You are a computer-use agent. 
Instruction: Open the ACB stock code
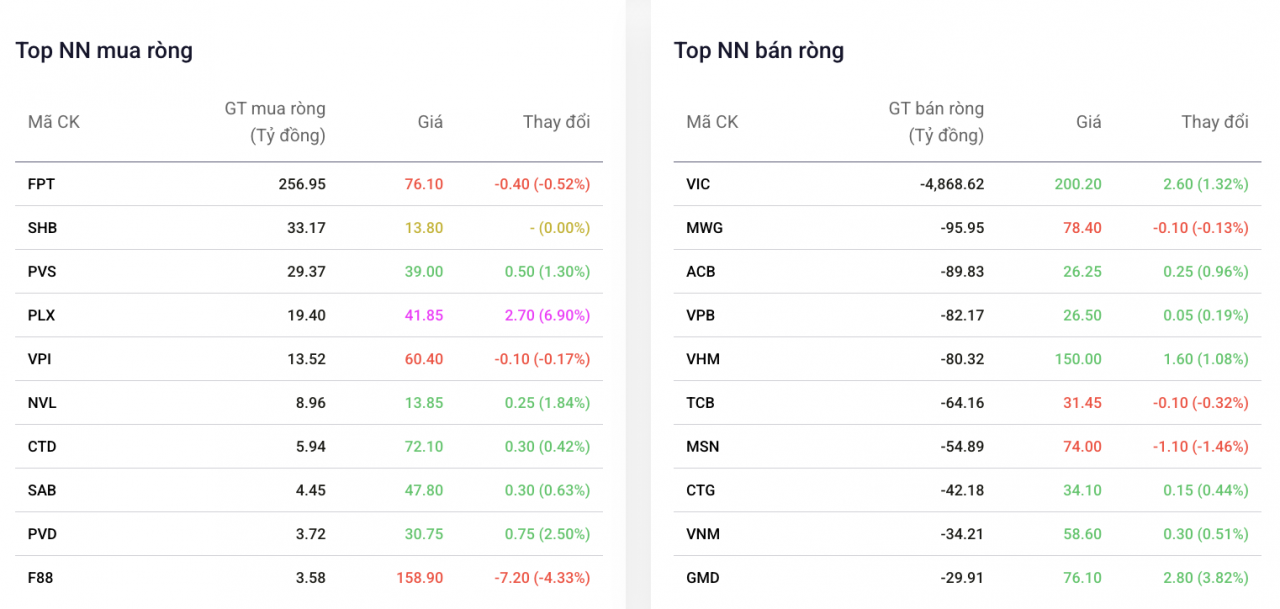tap(701, 272)
